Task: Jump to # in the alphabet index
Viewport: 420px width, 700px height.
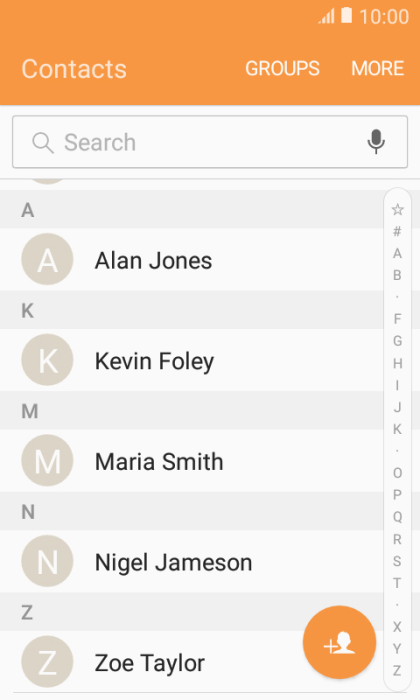Action: coord(397,231)
